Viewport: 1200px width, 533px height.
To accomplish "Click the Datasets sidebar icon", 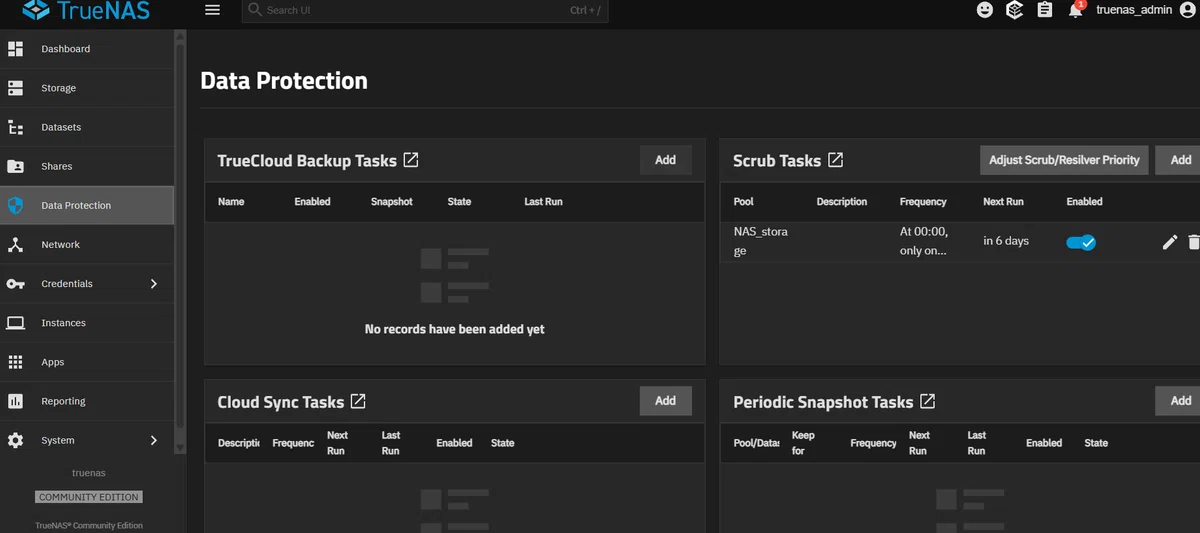I will tap(15, 127).
